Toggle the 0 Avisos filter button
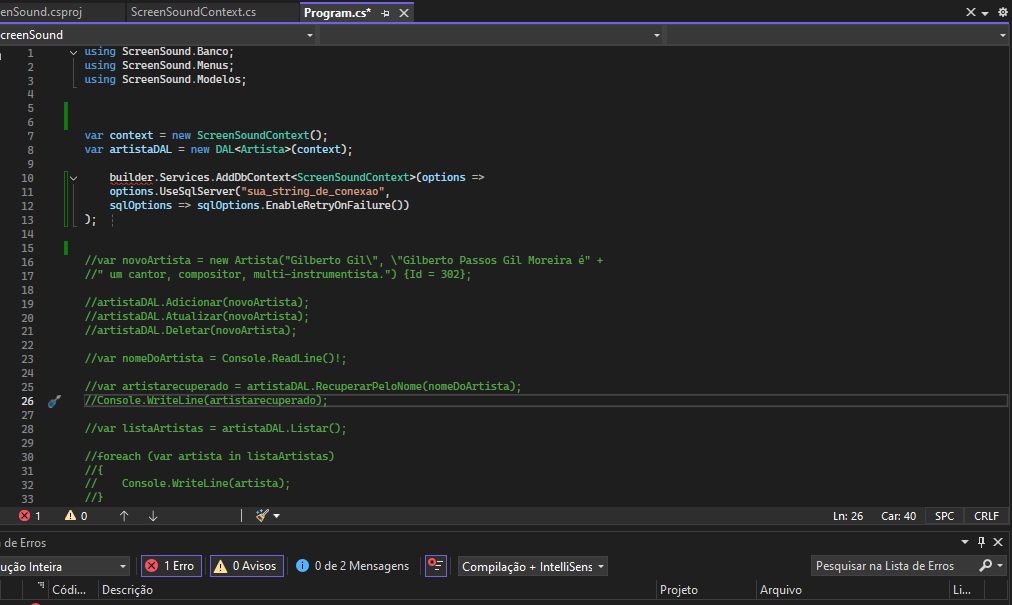The height and width of the screenshot is (605, 1012). pyautogui.click(x=247, y=566)
